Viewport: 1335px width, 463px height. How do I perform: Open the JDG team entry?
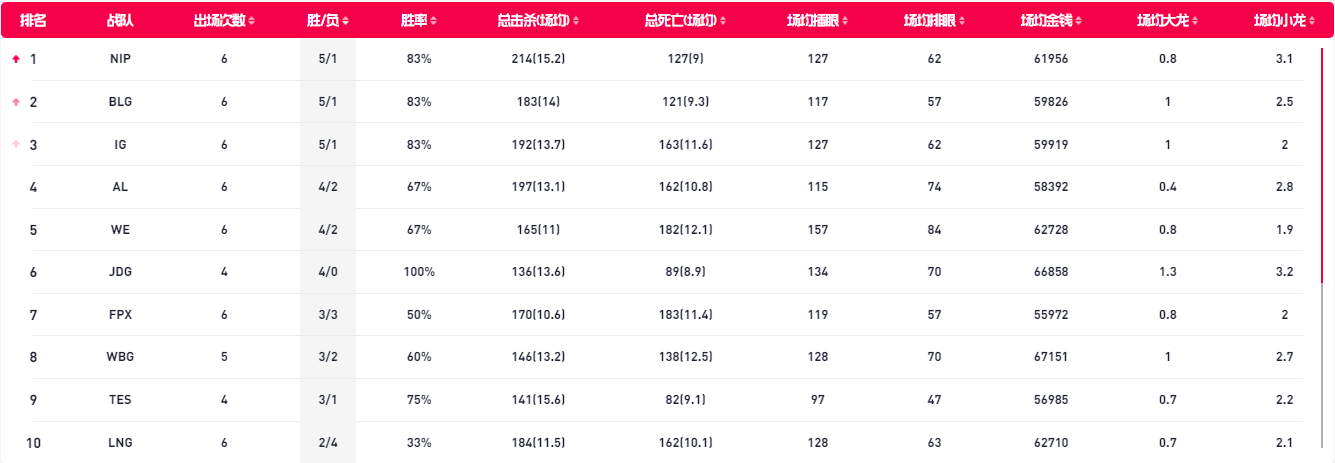click(120, 272)
